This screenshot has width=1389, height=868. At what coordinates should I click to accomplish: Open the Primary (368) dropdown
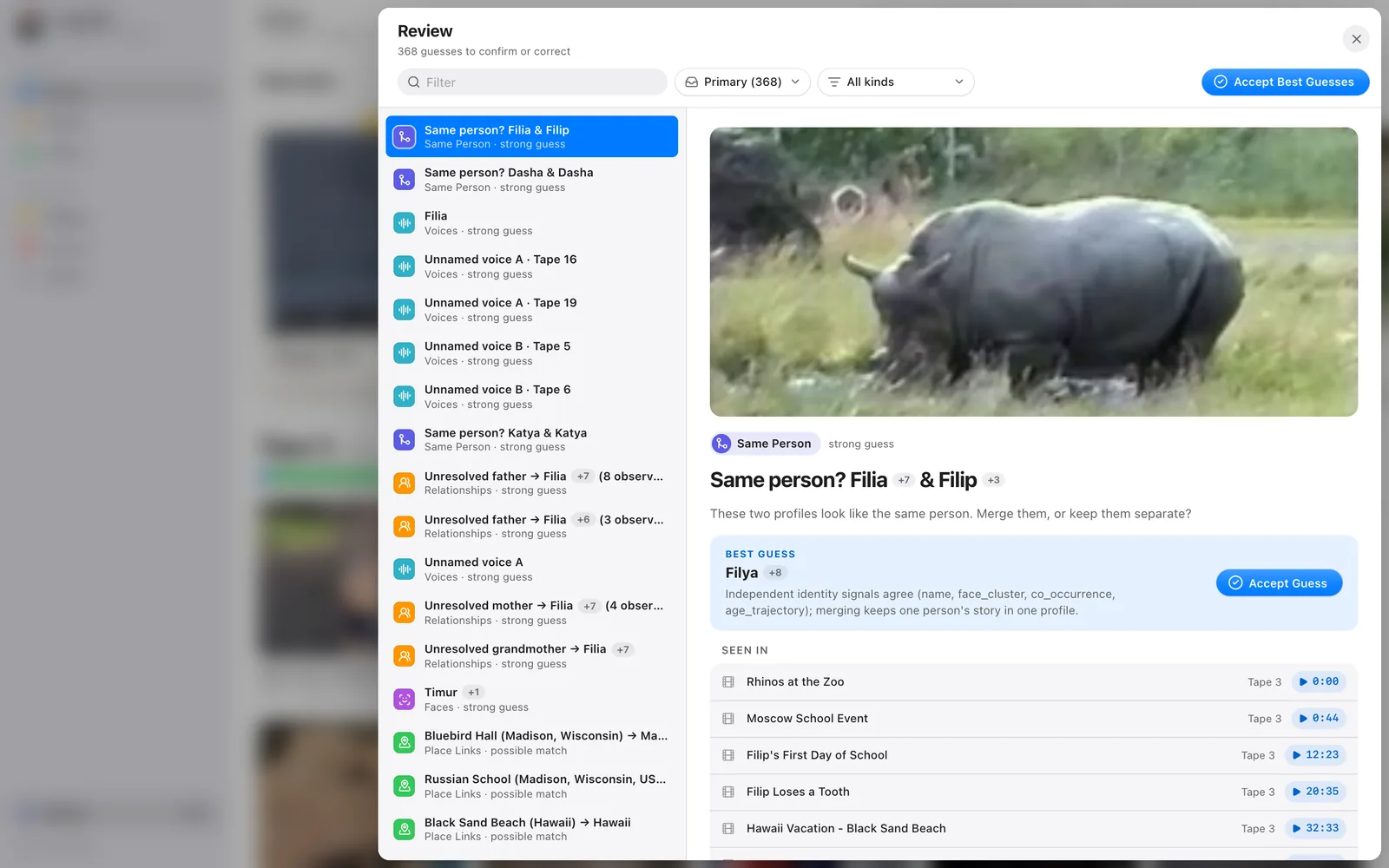click(743, 82)
